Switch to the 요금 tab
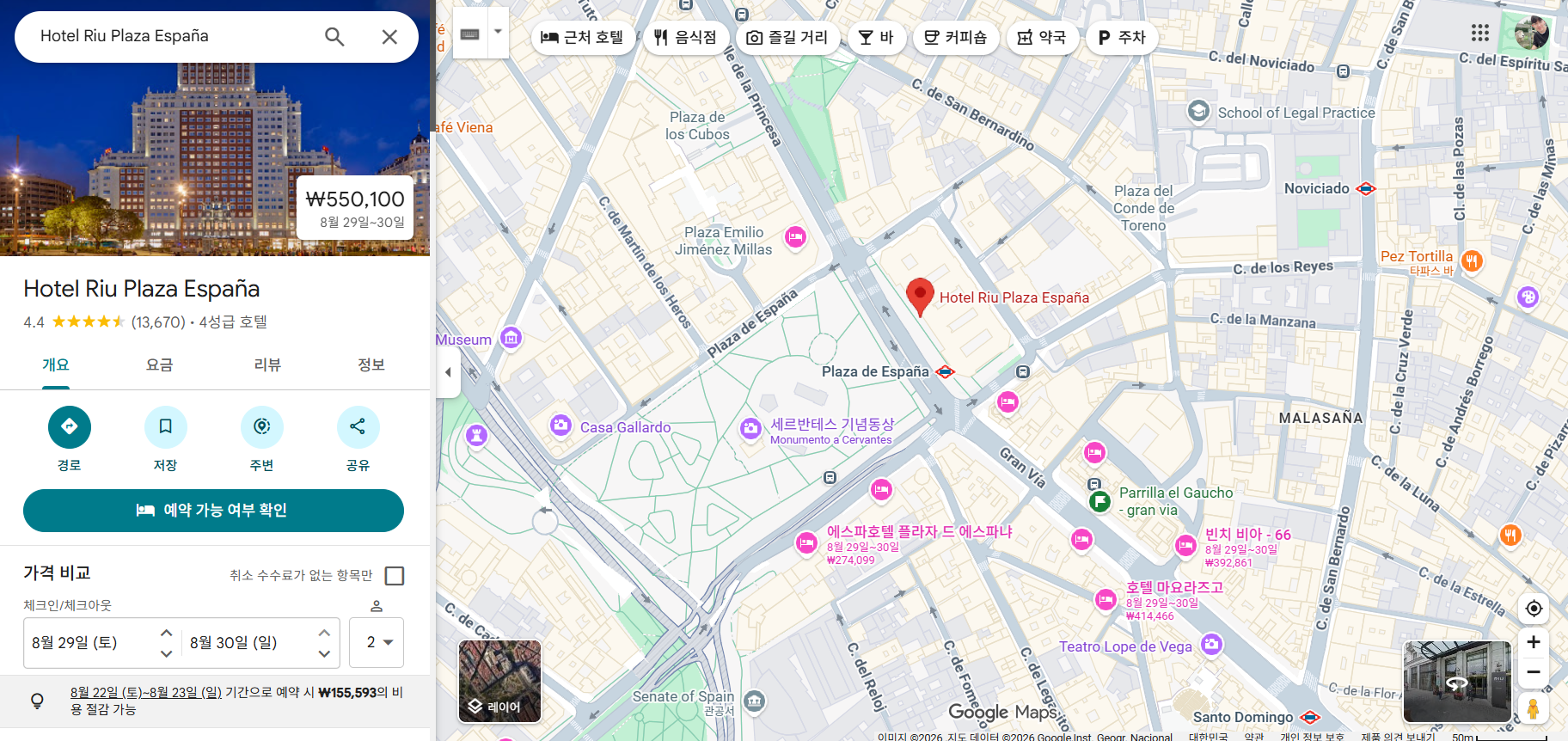This screenshot has height=741, width=1568. [x=159, y=365]
